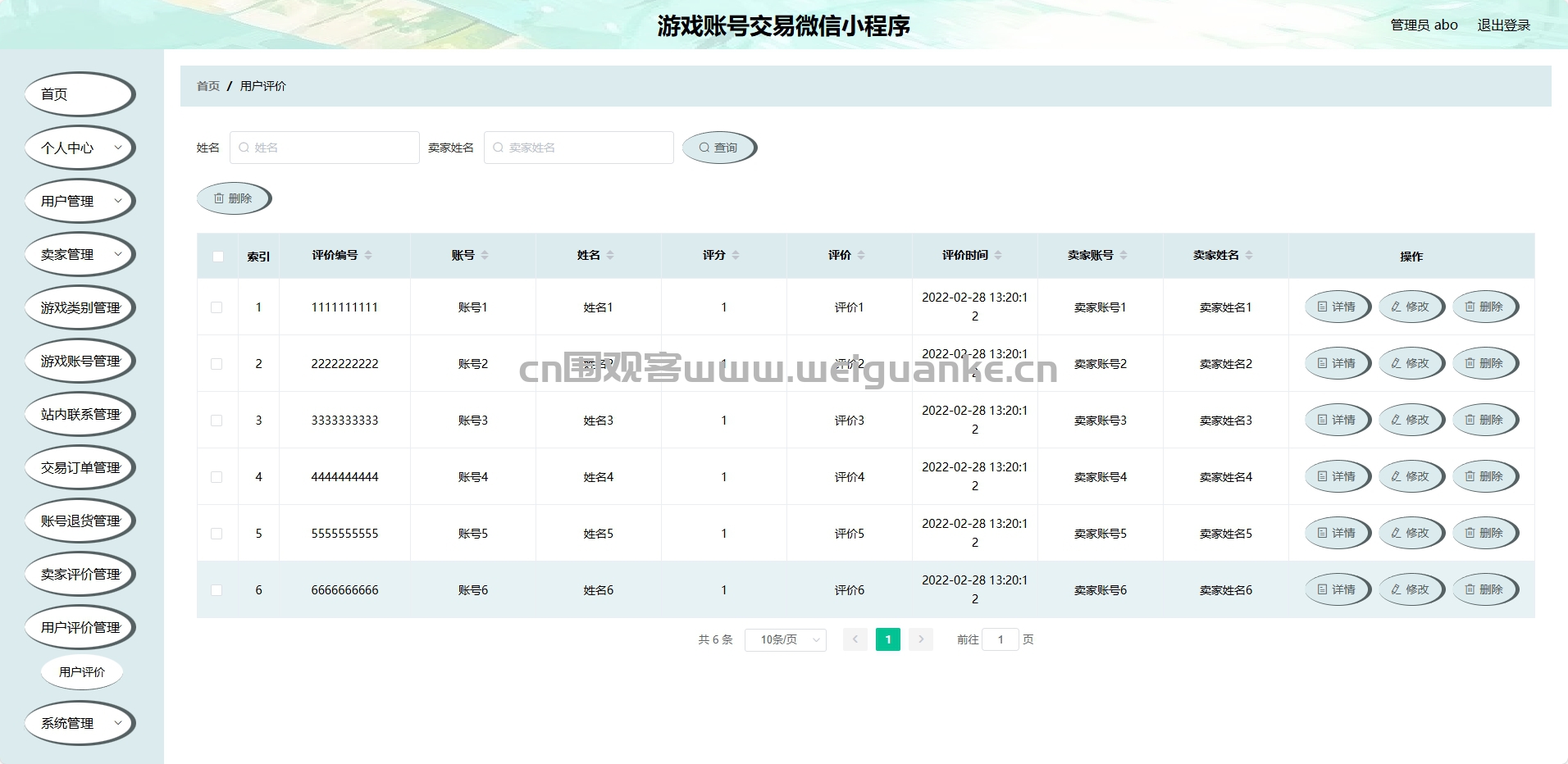
Task: Click 修改 for row 账号5
Action: pos(1411,533)
